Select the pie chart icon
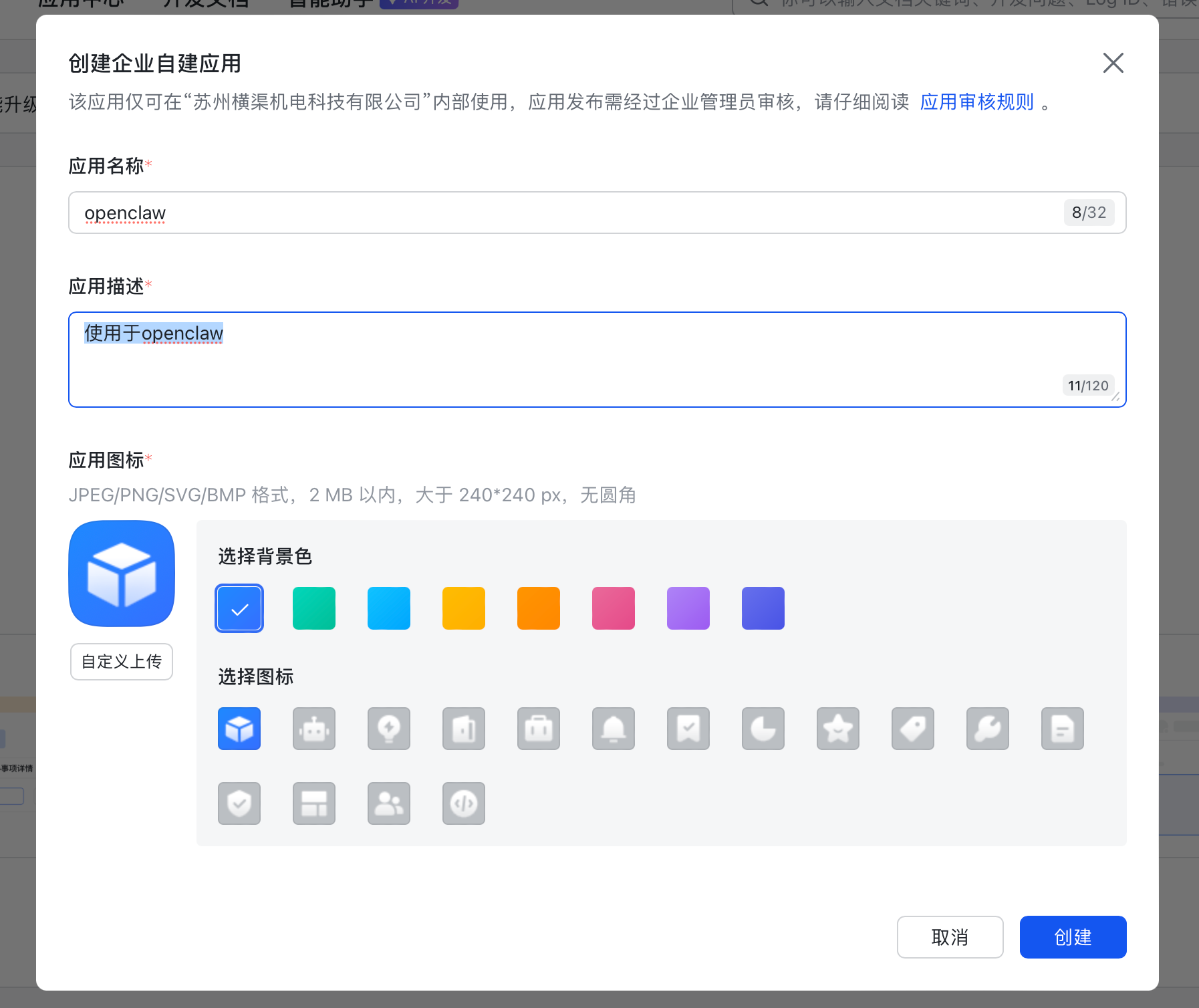Viewport: 1199px width, 1008px height. click(763, 729)
